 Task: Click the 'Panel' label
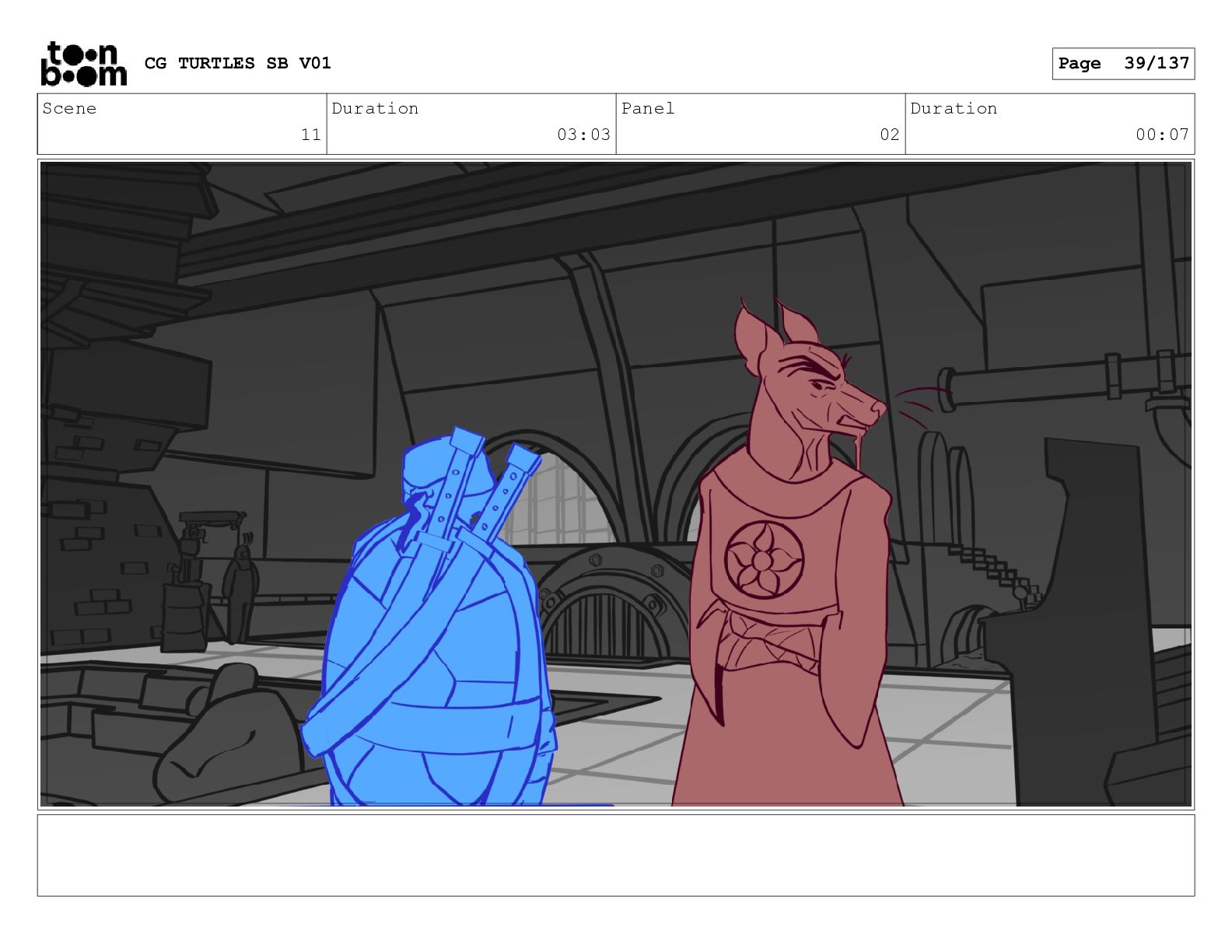pyautogui.click(x=647, y=109)
